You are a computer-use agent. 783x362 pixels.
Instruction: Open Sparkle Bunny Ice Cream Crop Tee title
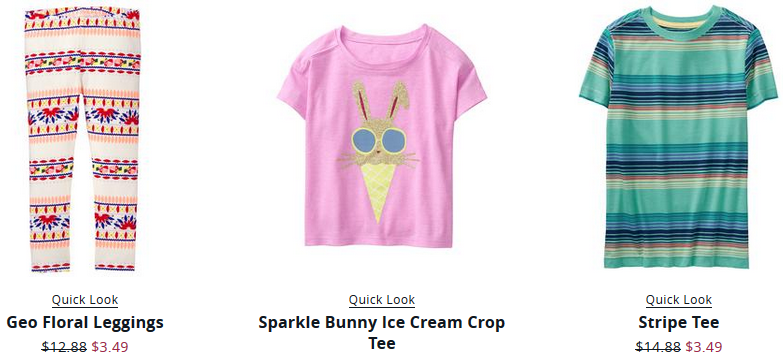[x=382, y=333]
